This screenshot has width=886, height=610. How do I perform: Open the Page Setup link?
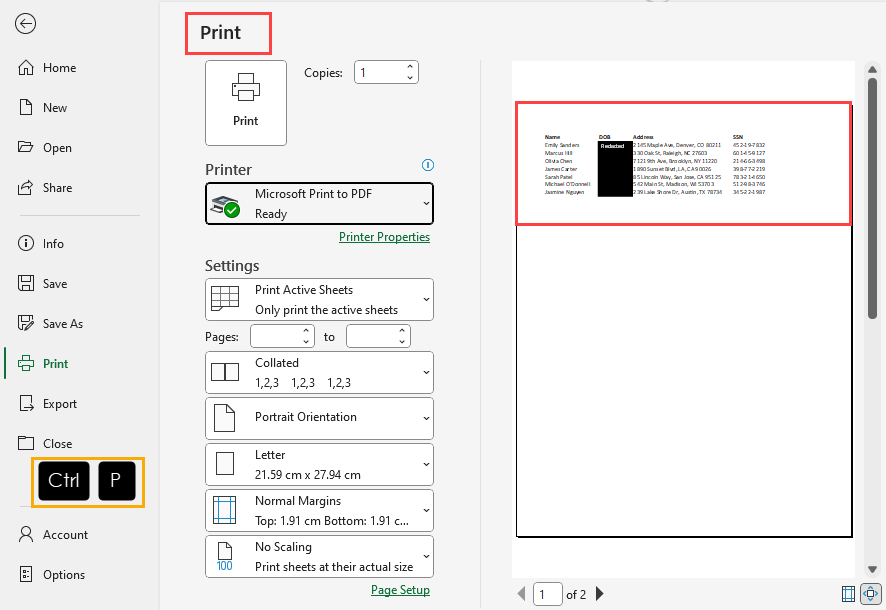tap(400, 590)
